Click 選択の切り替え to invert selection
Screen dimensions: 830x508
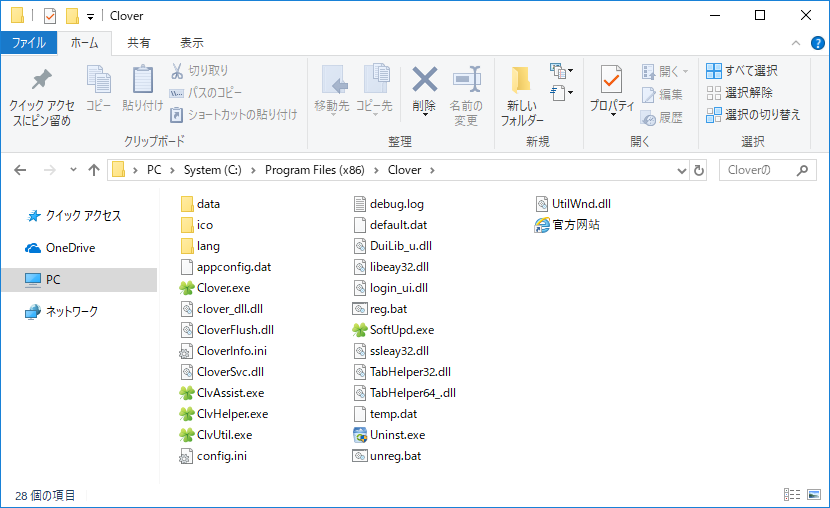[x=753, y=115]
